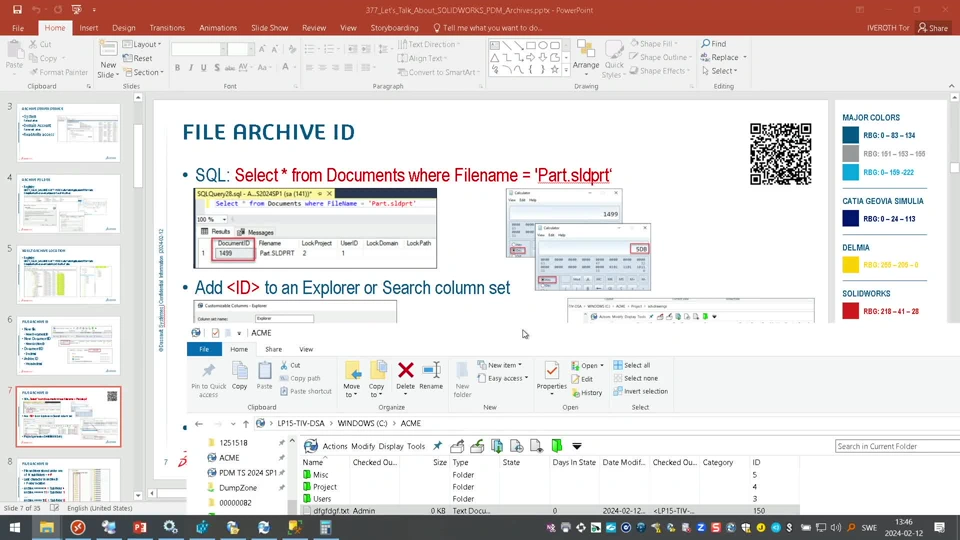This screenshot has height=540, width=960.
Task: Open PowerPoint from the taskbar
Action: 140,527
